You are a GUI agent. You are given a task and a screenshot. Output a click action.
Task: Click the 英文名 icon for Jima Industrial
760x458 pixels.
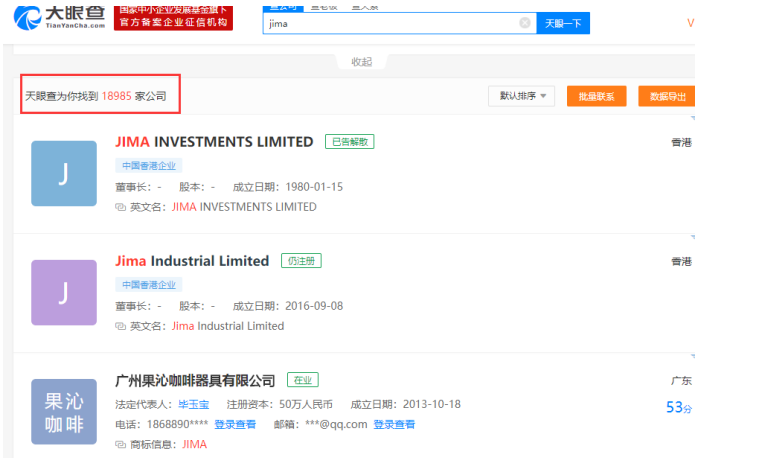(x=120, y=326)
